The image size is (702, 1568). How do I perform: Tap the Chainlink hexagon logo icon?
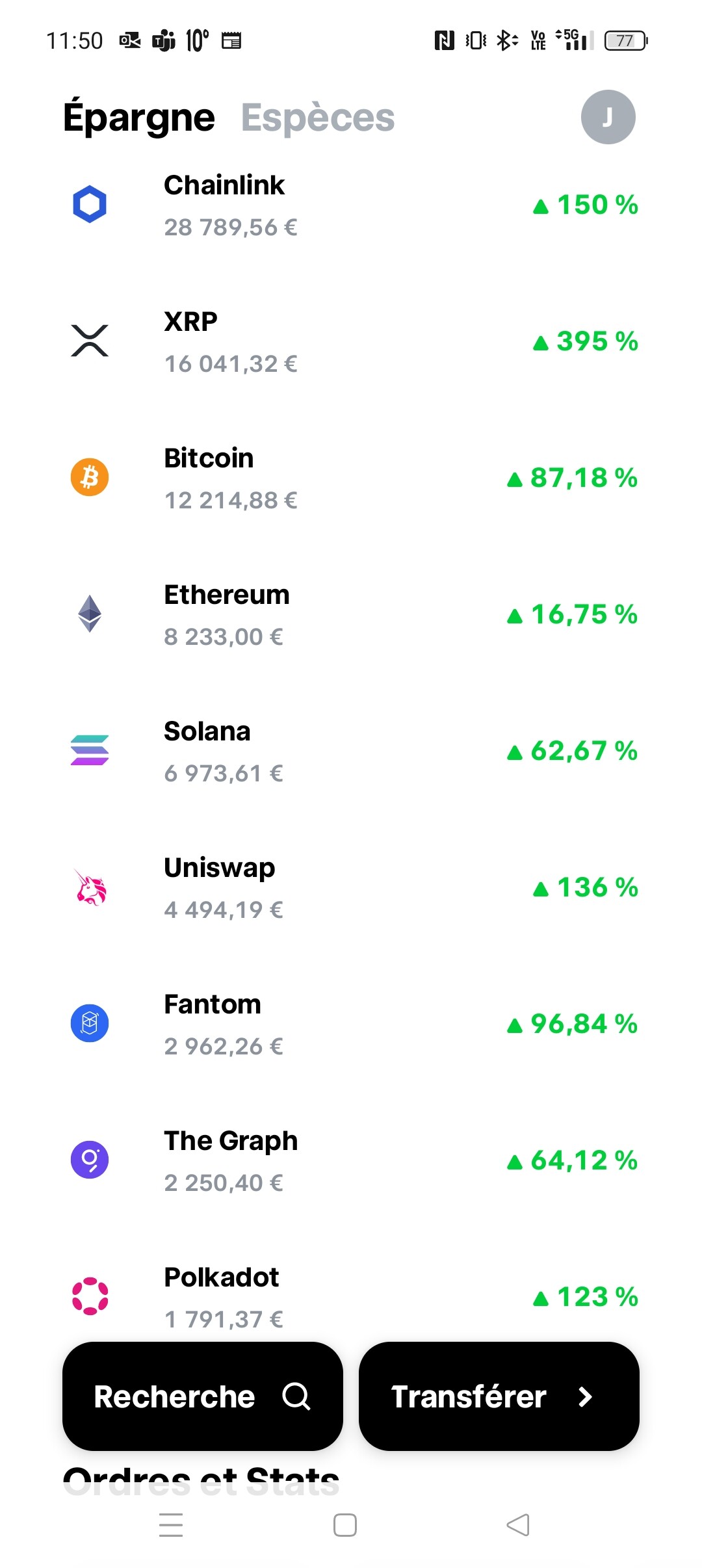[x=90, y=205]
